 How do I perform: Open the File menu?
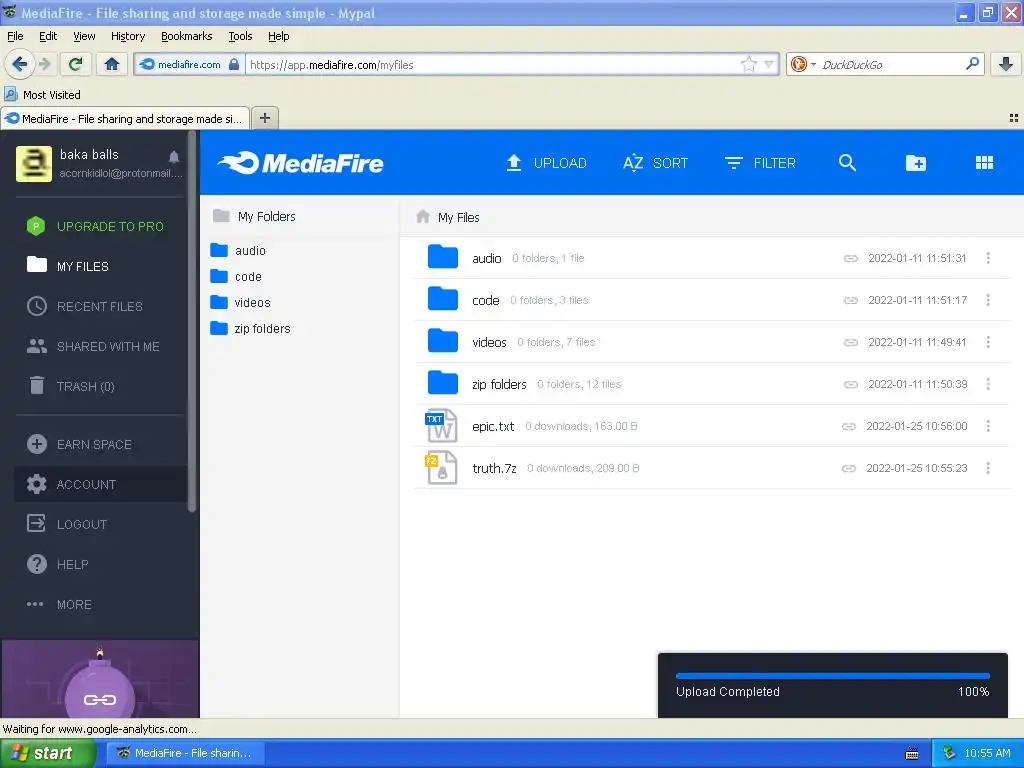15,36
